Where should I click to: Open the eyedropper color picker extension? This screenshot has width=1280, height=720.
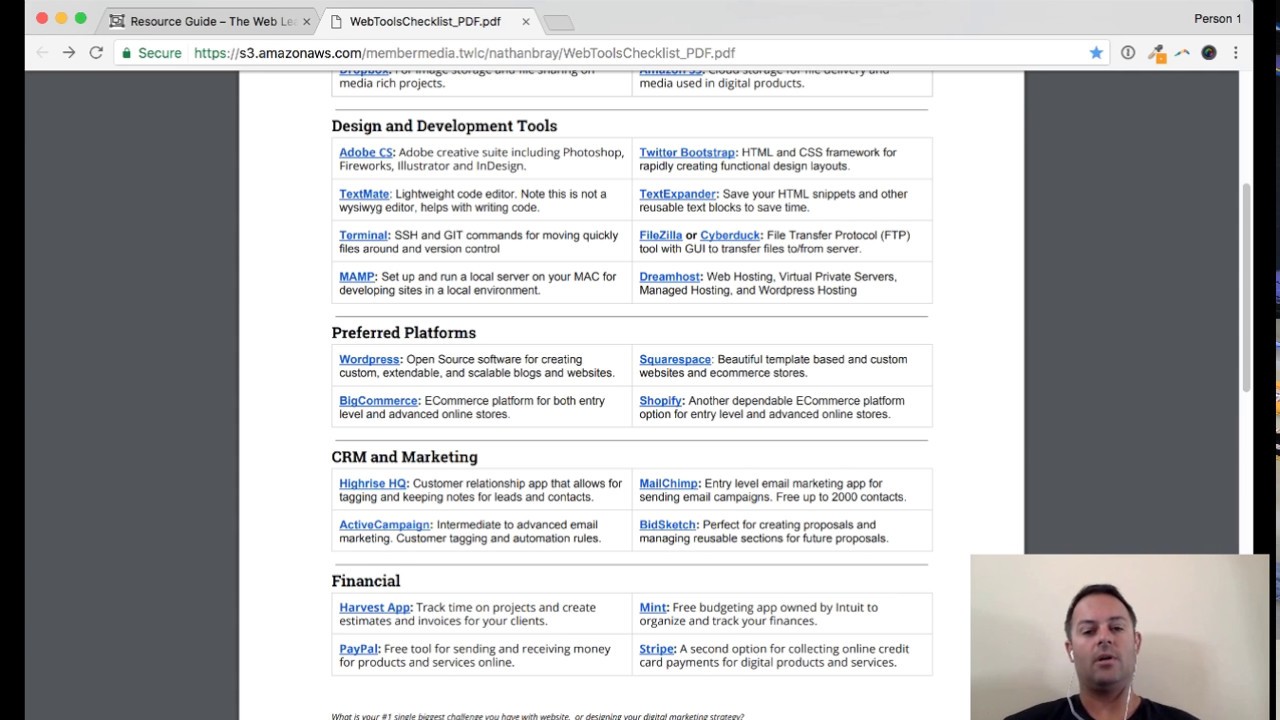tap(1157, 52)
